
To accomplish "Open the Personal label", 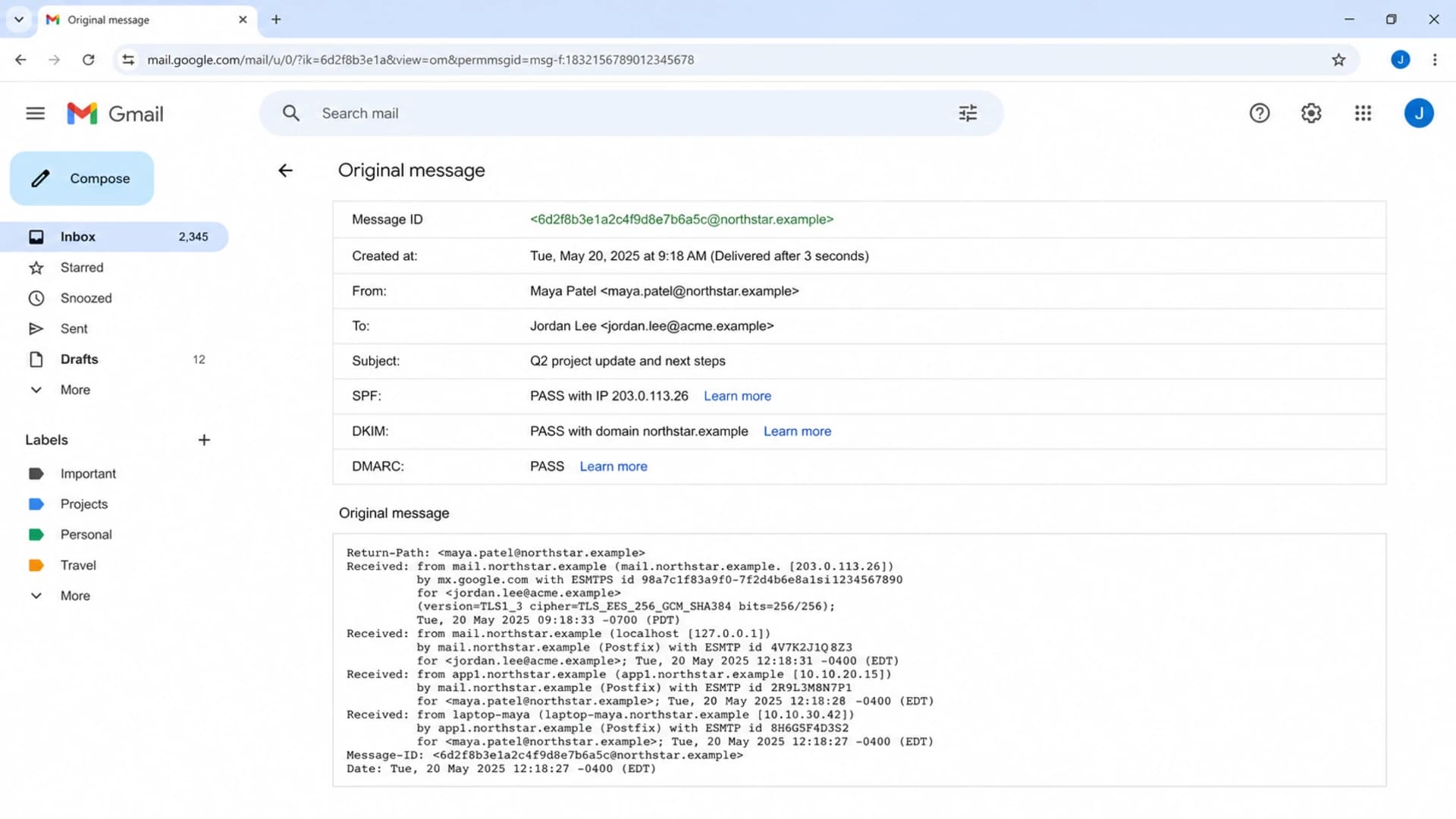I will [x=115, y=535].
